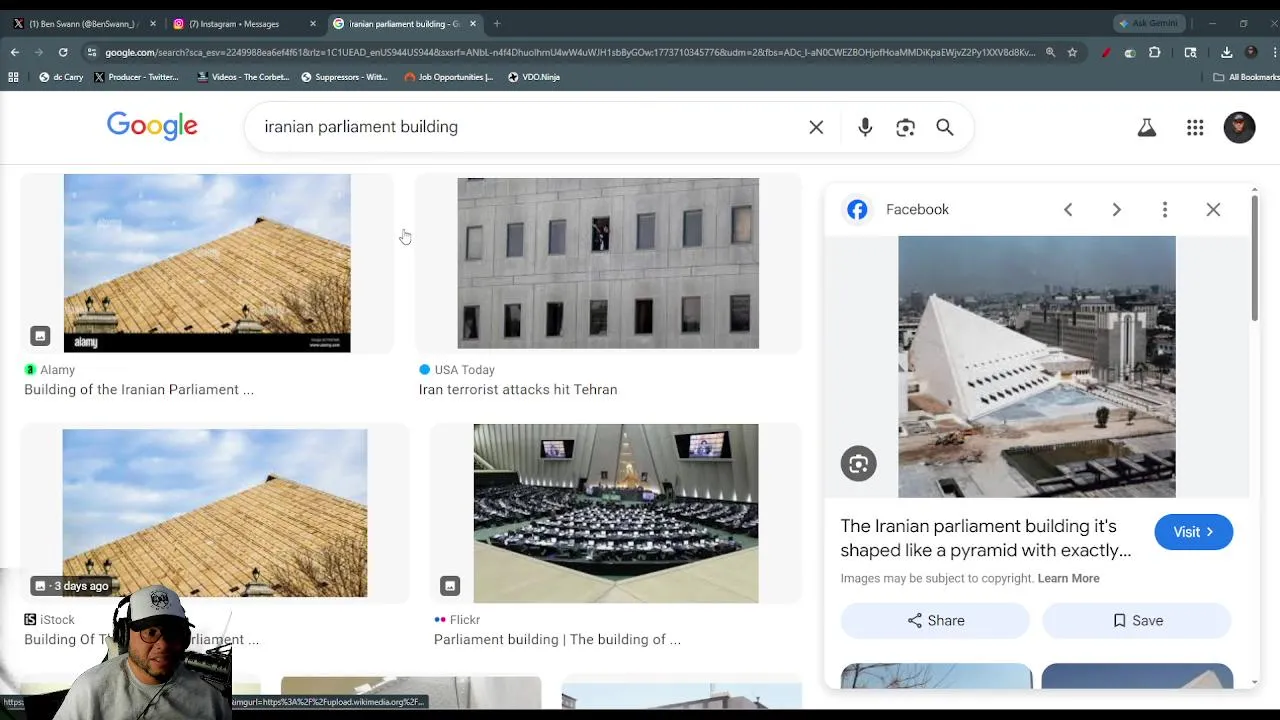The height and width of the screenshot is (720, 1280).
Task: Click the Visit button
Action: [x=1194, y=532]
